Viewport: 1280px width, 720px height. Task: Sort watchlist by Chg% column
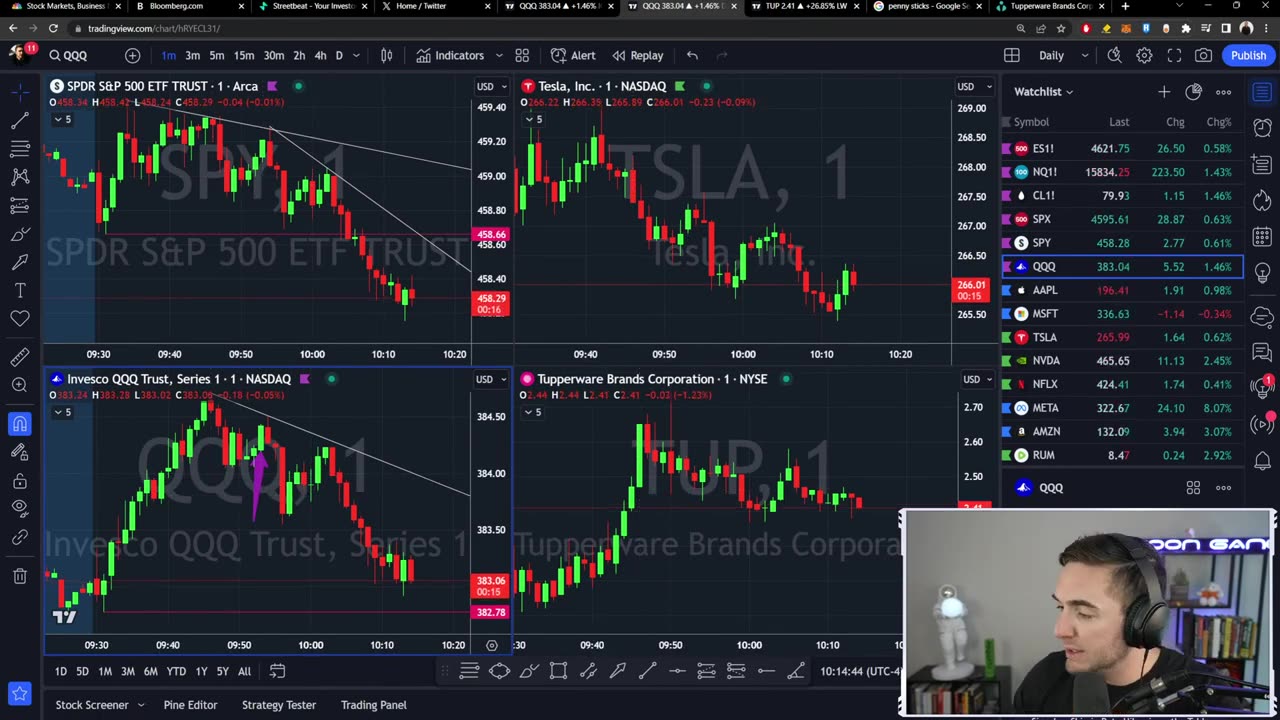click(1219, 122)
